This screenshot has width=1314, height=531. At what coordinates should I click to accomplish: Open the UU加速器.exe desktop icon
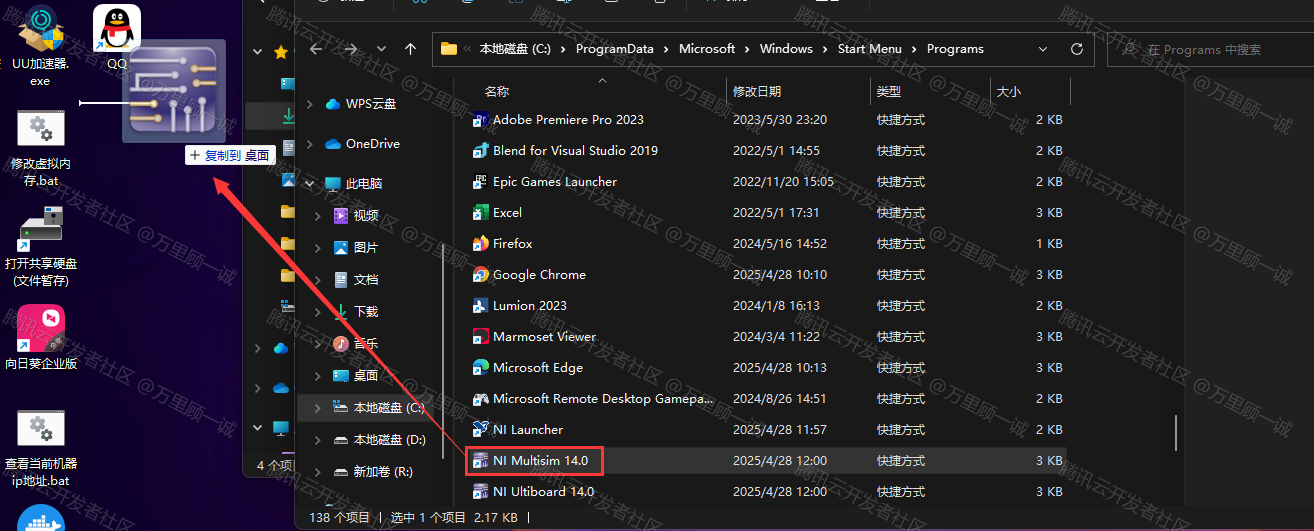pos(40,30)
